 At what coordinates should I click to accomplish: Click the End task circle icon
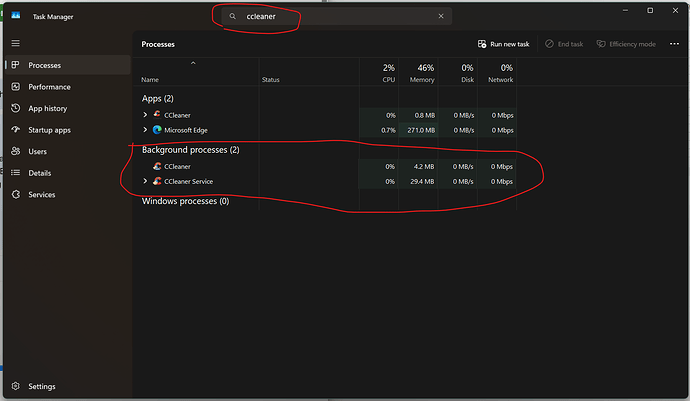pos(549,44)
